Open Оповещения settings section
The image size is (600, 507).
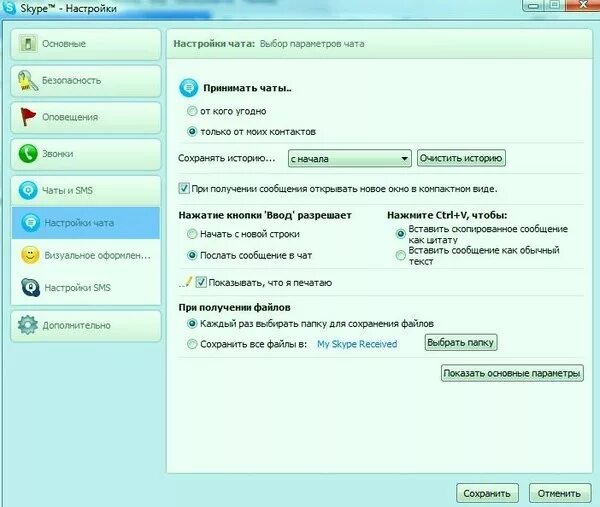86,117
